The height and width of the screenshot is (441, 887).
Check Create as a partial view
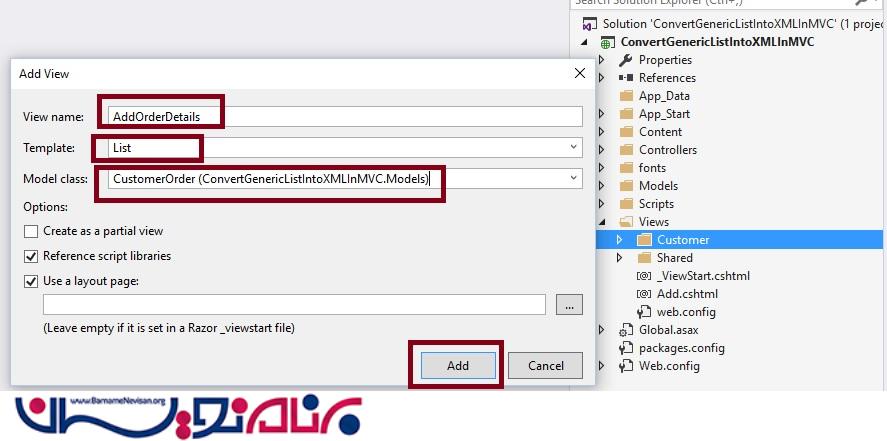pos(31,231)
